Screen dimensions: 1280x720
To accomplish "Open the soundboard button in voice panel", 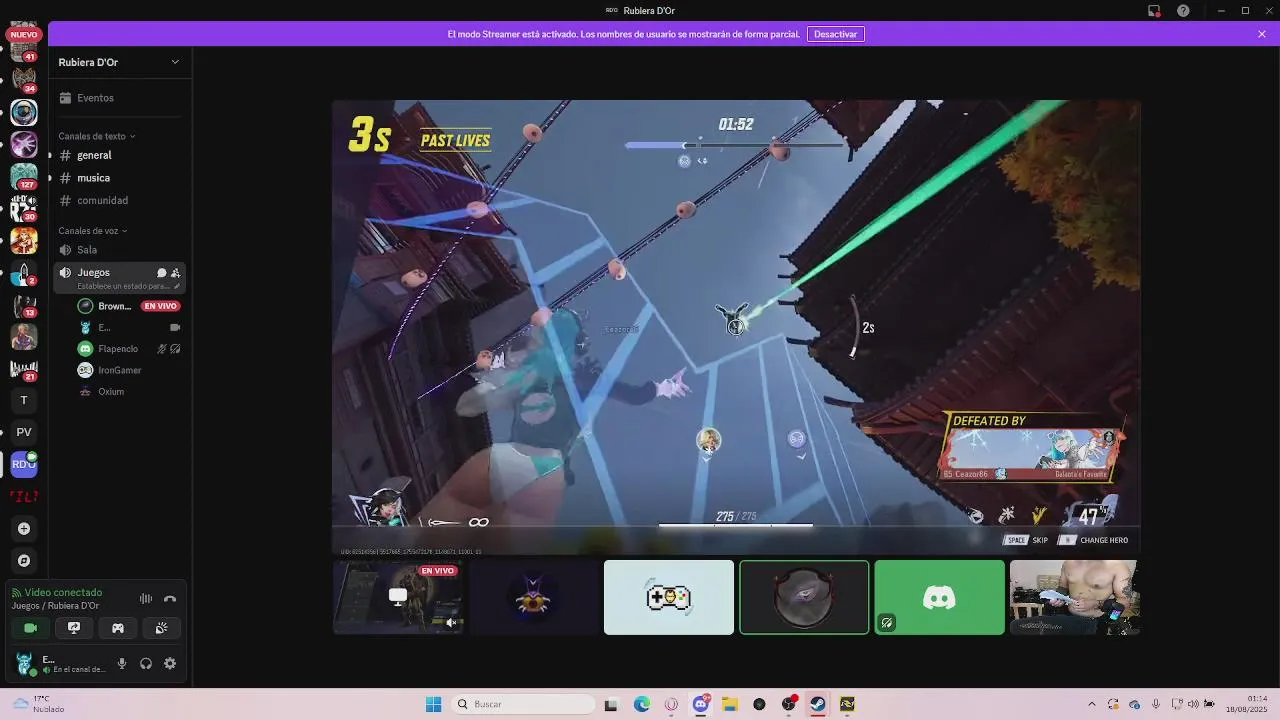I will (x=162, y=628).
